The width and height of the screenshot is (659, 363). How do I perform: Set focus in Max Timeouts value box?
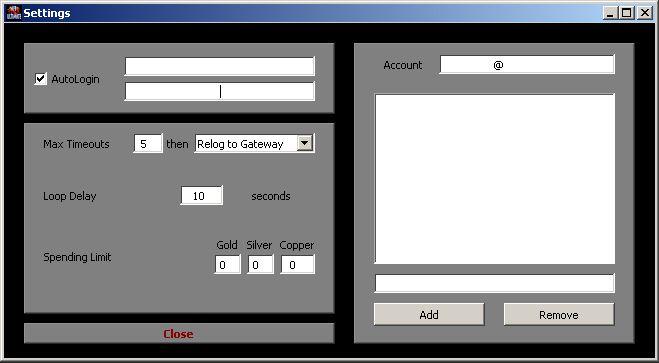pyautogui.click(x=148, y=144)
